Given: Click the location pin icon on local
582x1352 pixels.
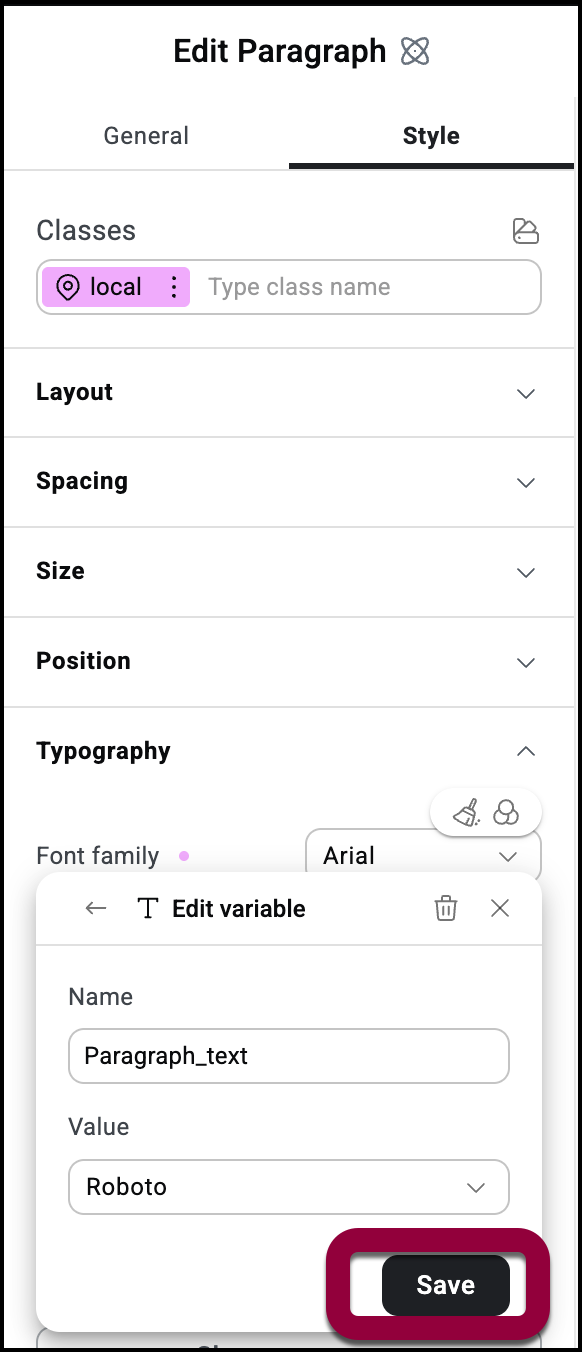Looking at the screenshot, I should 67,288.
